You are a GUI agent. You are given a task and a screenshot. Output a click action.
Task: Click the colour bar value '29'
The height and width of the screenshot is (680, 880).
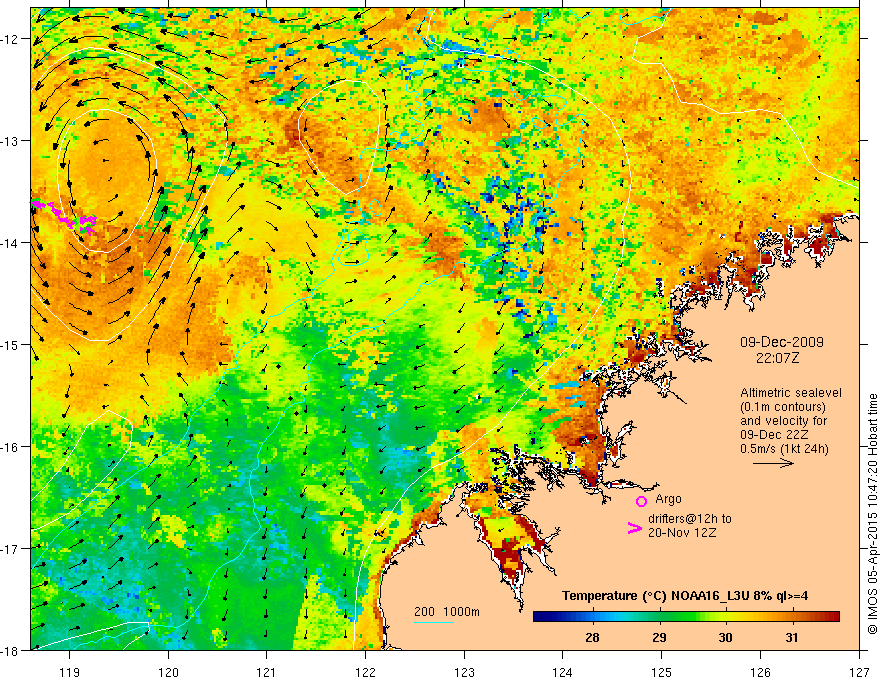click(659, 637)
